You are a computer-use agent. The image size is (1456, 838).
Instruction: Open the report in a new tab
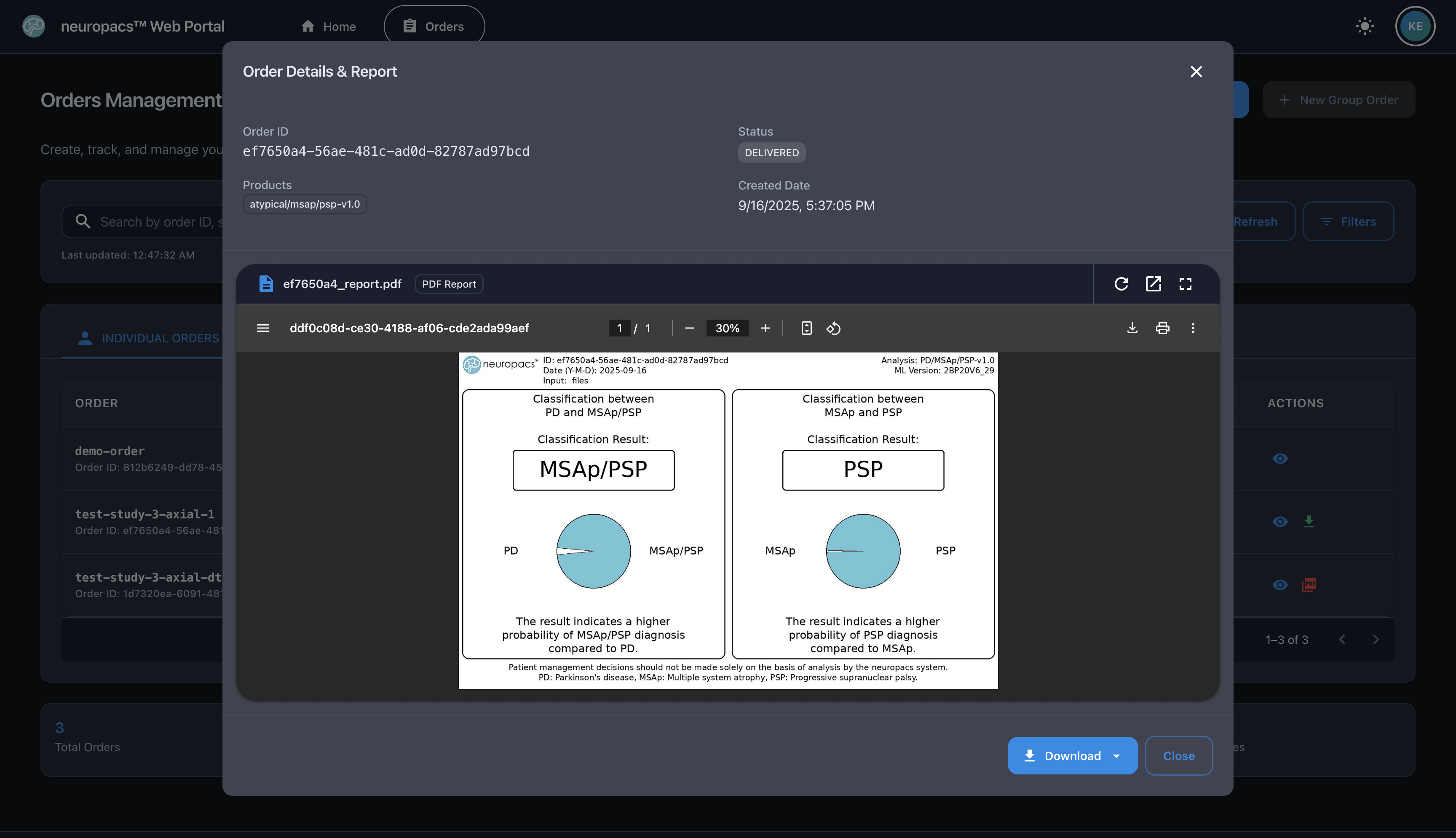(1153, 284)
